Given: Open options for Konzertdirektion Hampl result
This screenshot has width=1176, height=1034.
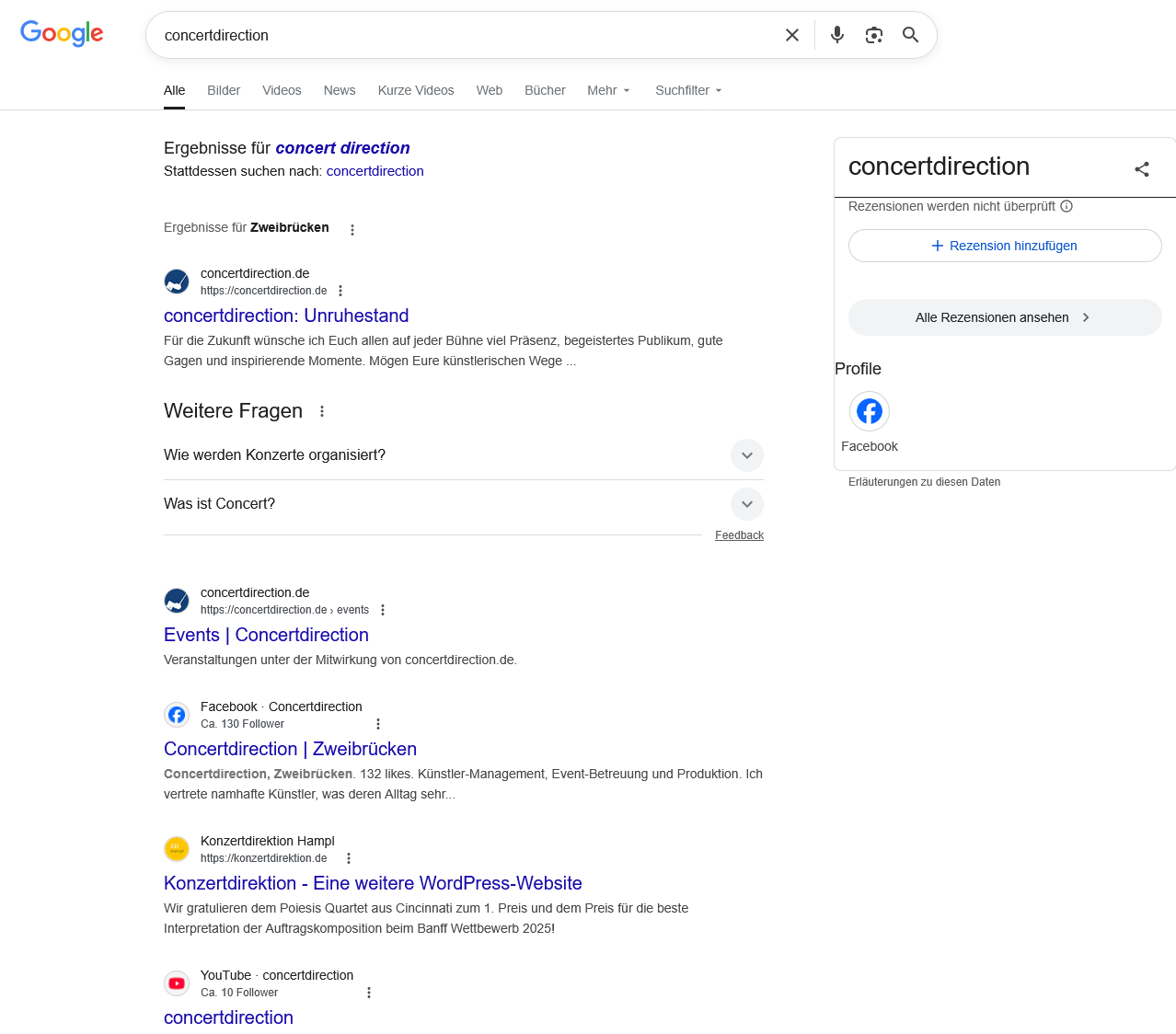Looking at the screenshot, I should [x=348, y=857].
